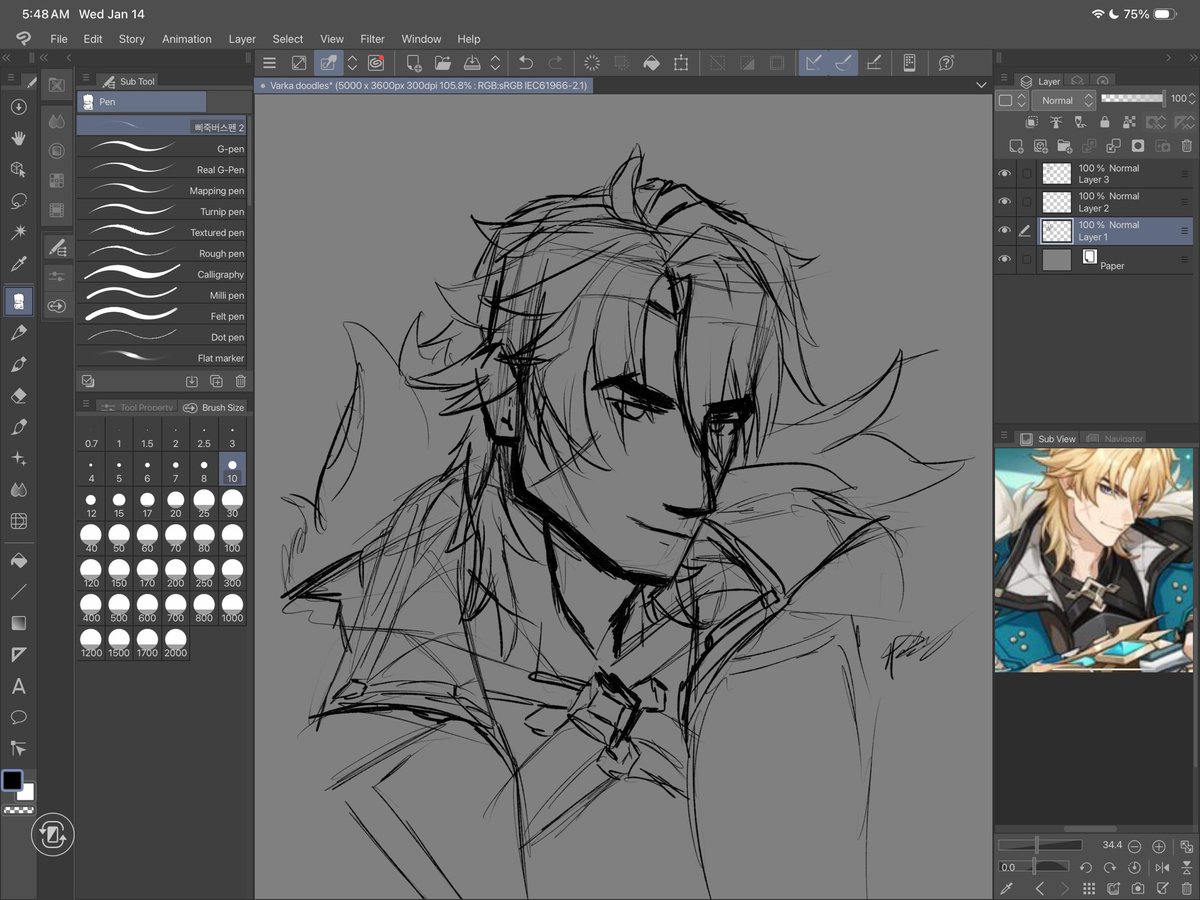Toggle Clip to layer below icon
Viewport: 1200px width, 900px height.
click(x=1031, y=122)
